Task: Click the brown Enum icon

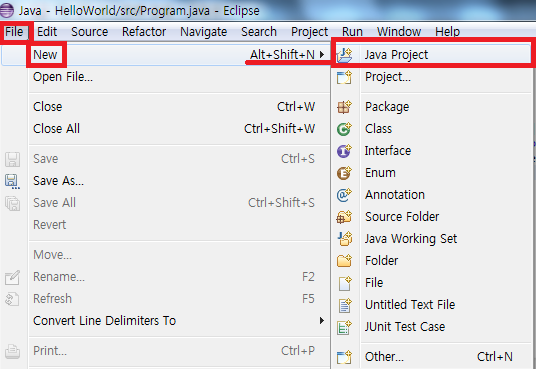Action: tap(344, 173)
